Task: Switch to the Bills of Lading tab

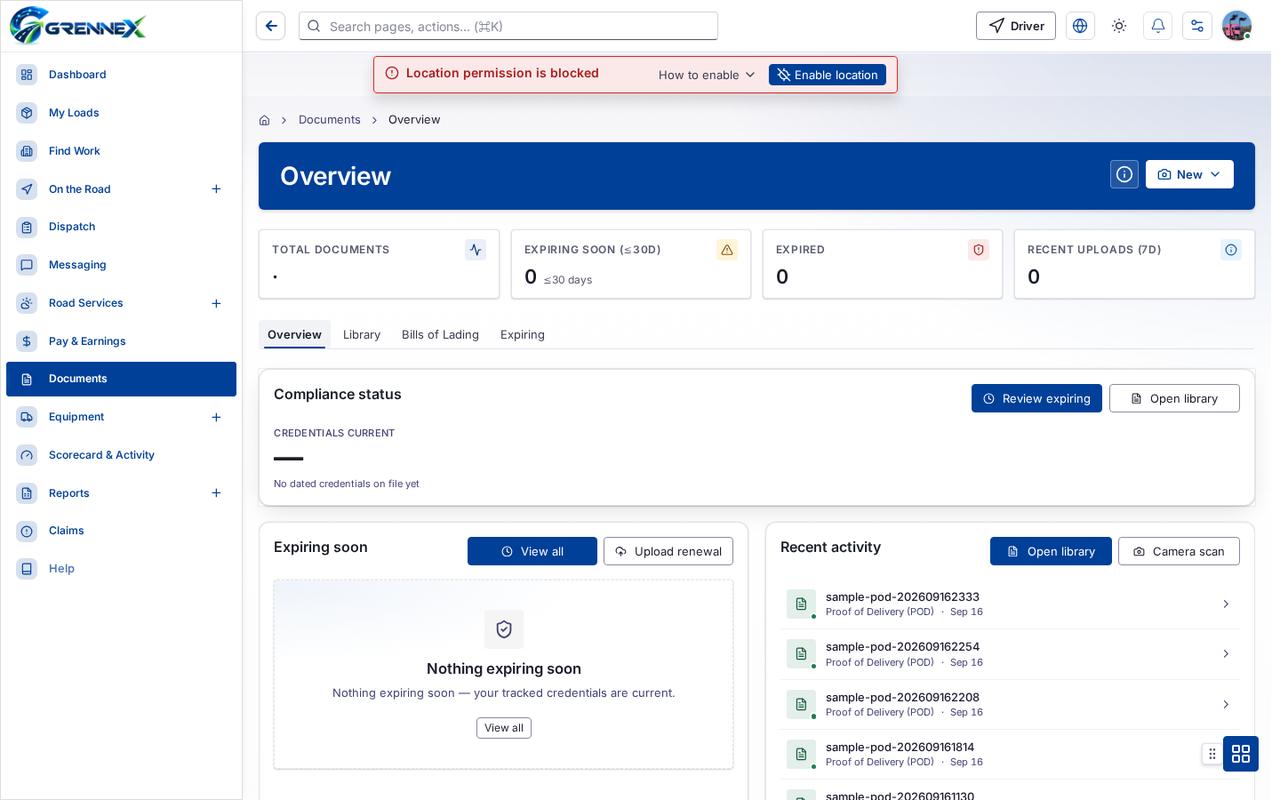Action: click(440, 334)
